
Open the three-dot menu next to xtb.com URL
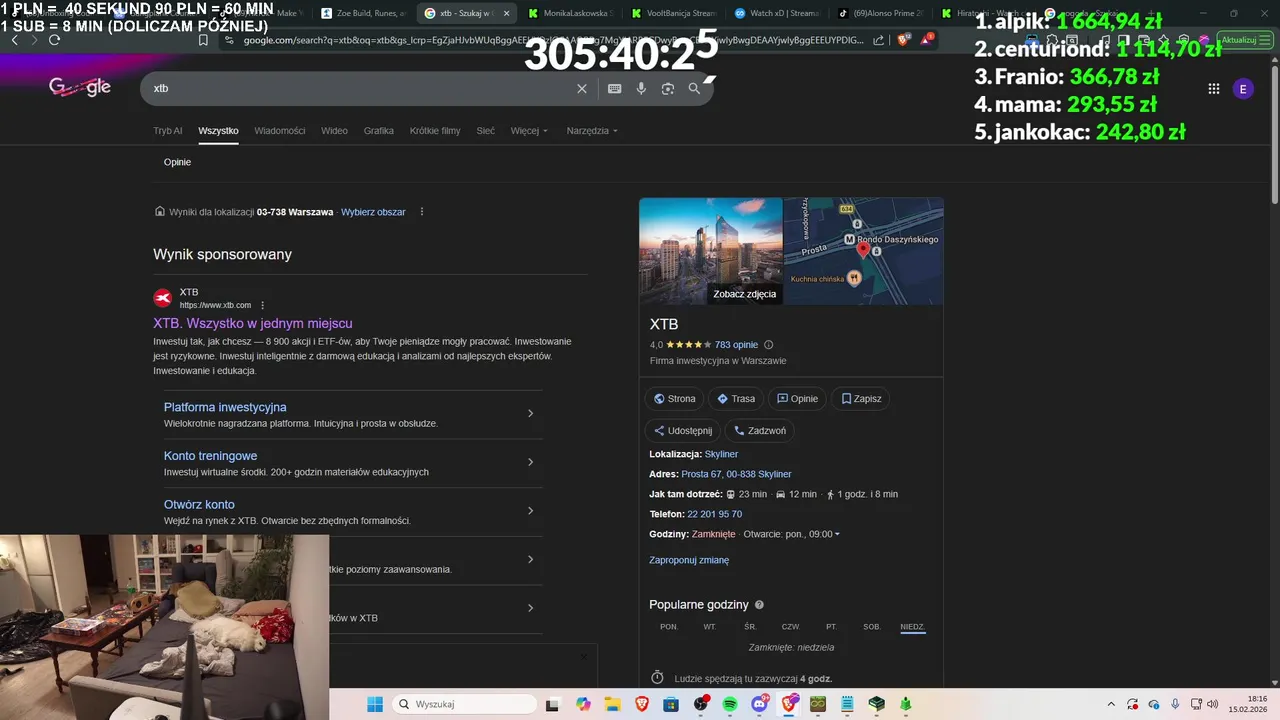click(263, 305)
